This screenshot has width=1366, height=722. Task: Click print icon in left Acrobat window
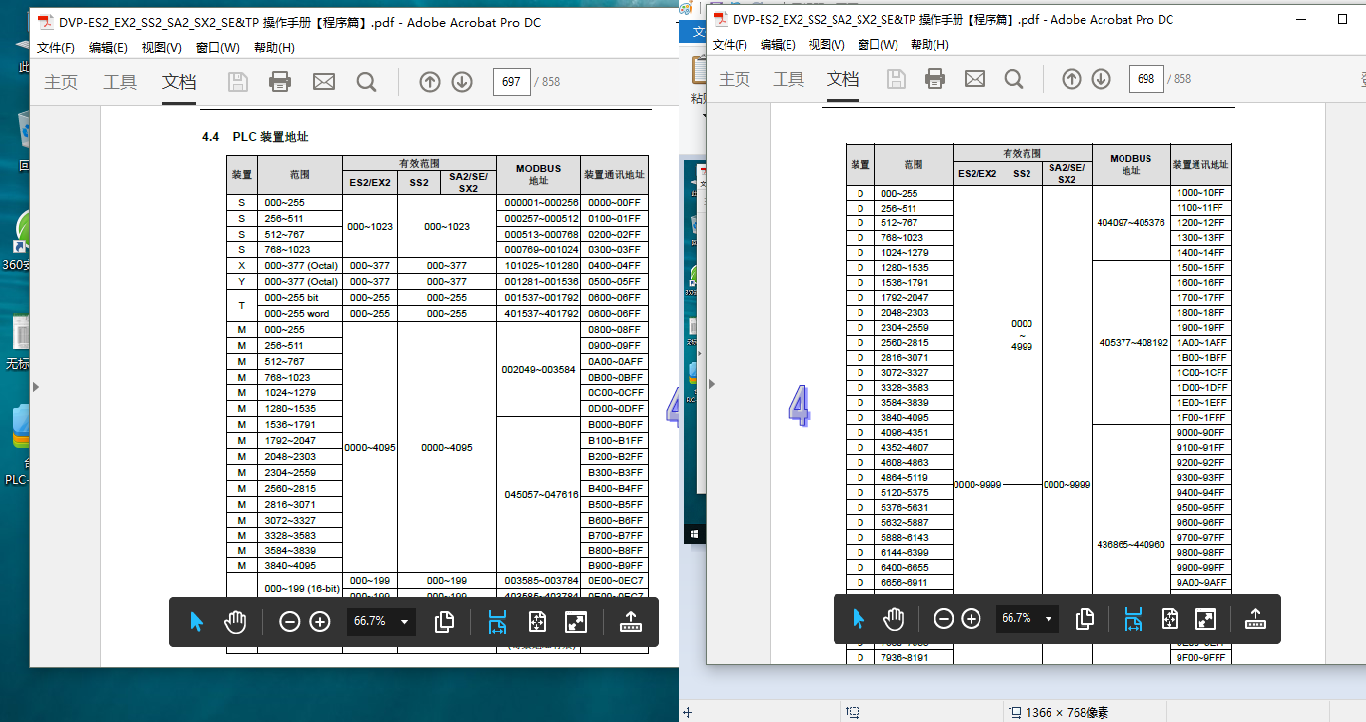pyautogui.click(x=279, y=82)
